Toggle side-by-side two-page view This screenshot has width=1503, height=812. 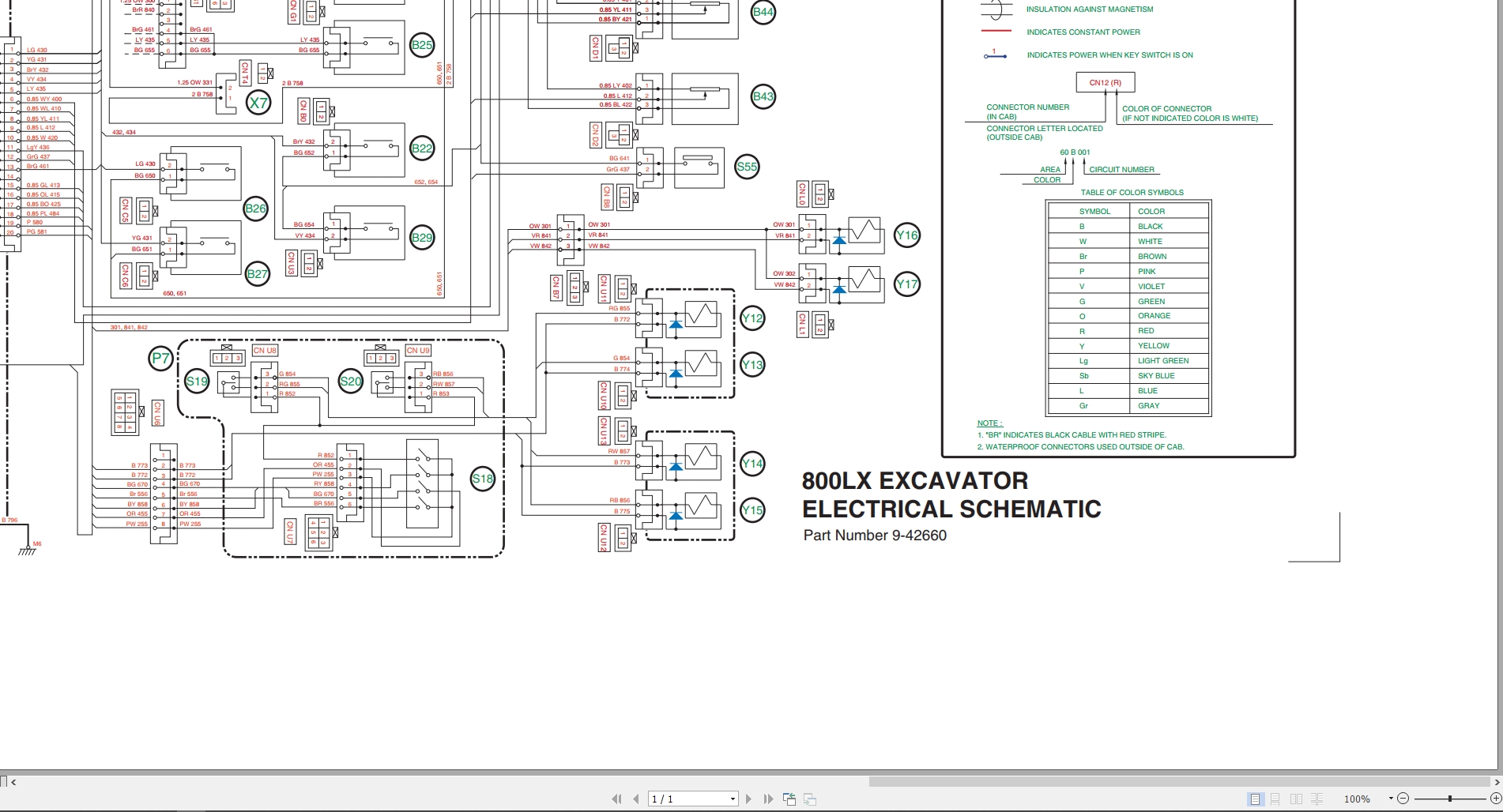click(x=1296, y=799)
